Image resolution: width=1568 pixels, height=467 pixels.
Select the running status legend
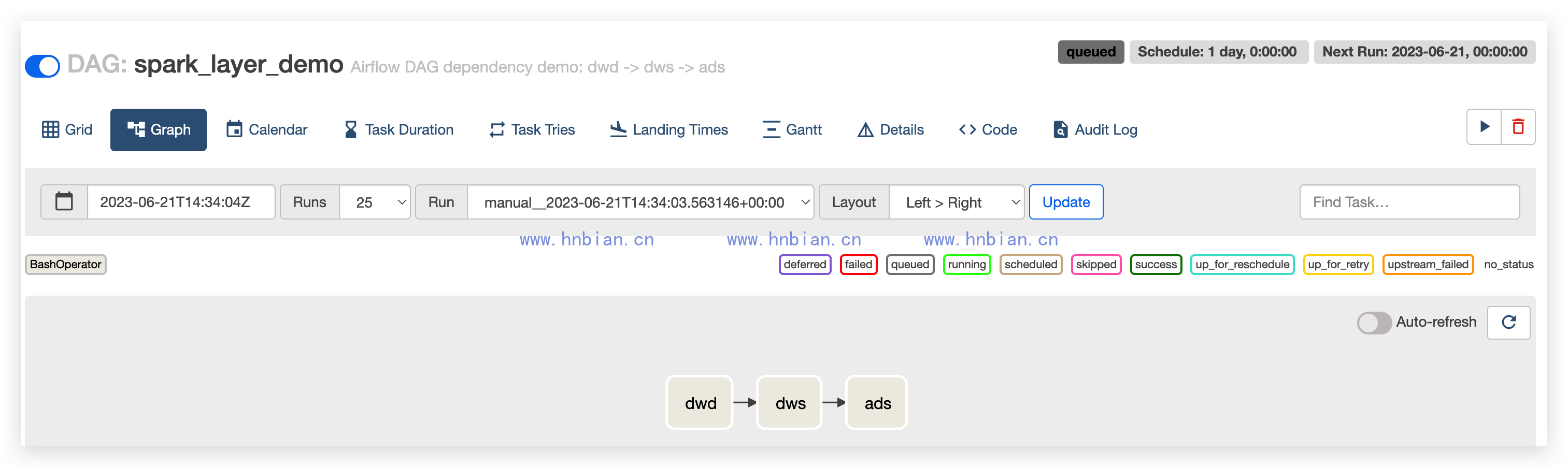pos(966,265)
